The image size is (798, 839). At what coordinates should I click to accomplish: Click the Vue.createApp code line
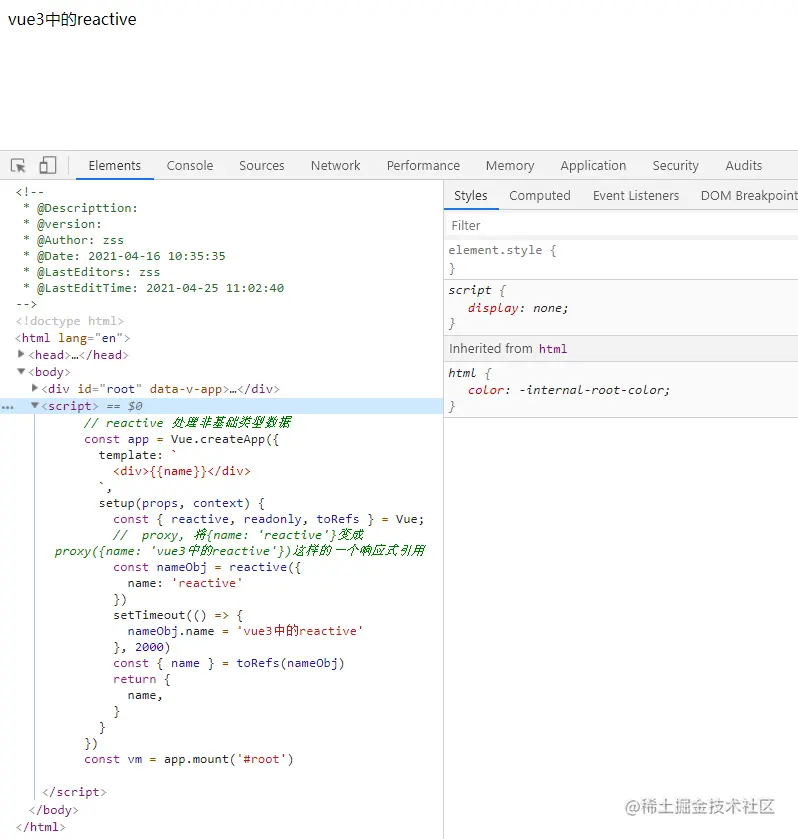coord(181,439)
